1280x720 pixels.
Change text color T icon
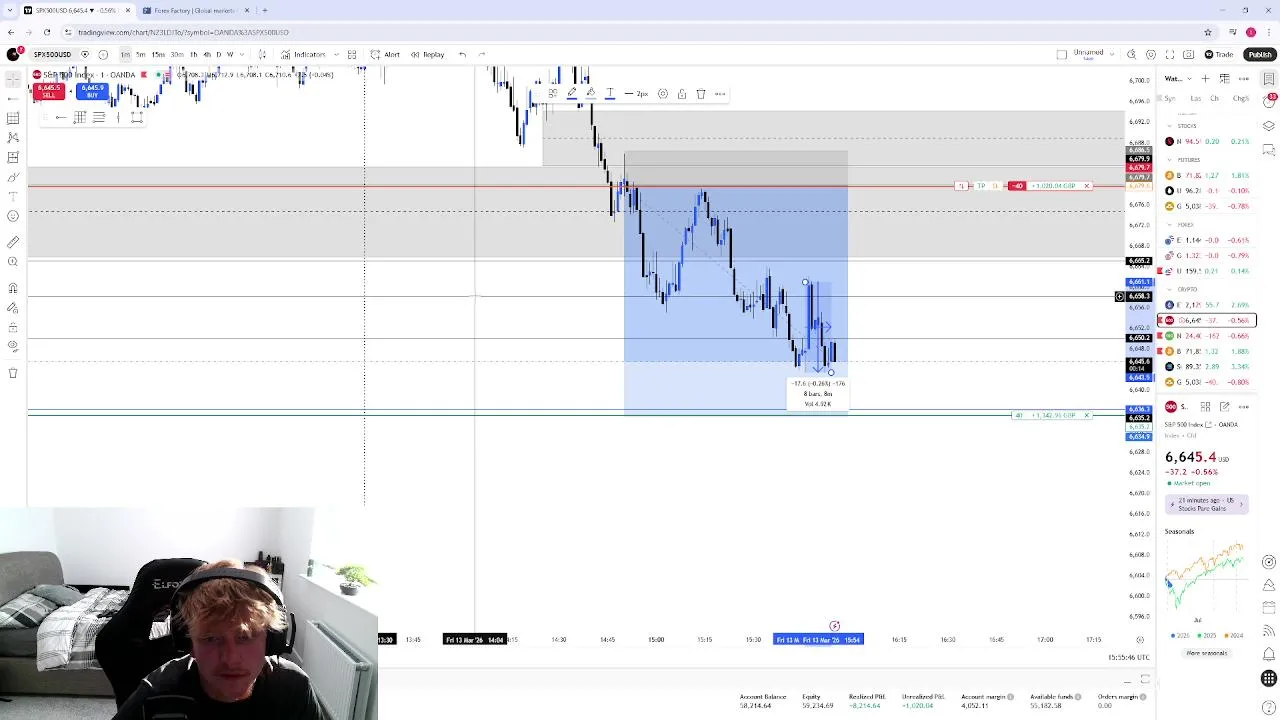pos(609,94)
